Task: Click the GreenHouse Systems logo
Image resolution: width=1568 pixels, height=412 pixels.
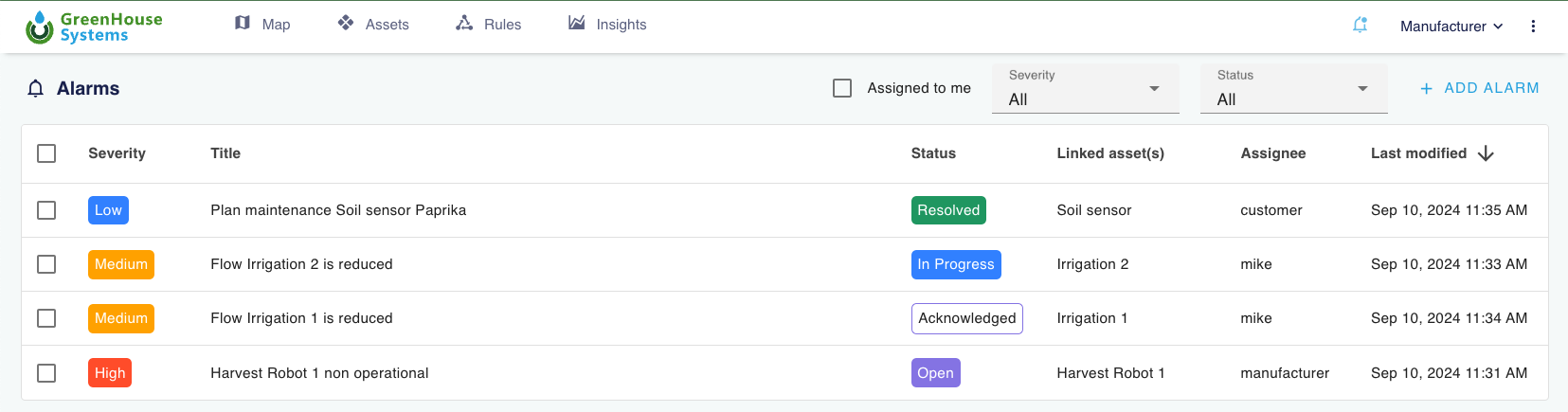Action: pyautogui.click(x=94, y=27)
